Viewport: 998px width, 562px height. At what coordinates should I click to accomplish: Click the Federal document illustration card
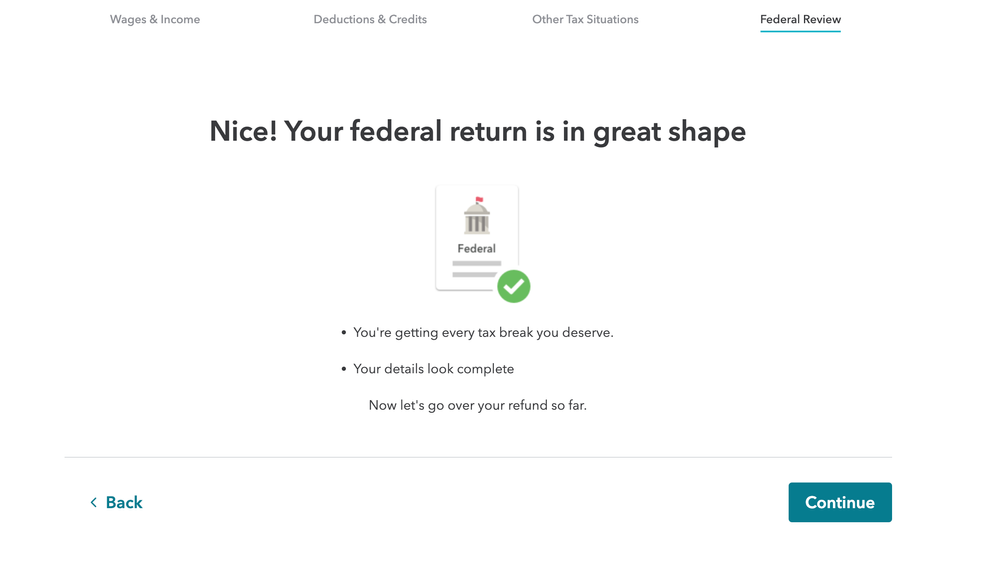coord(477,238)
